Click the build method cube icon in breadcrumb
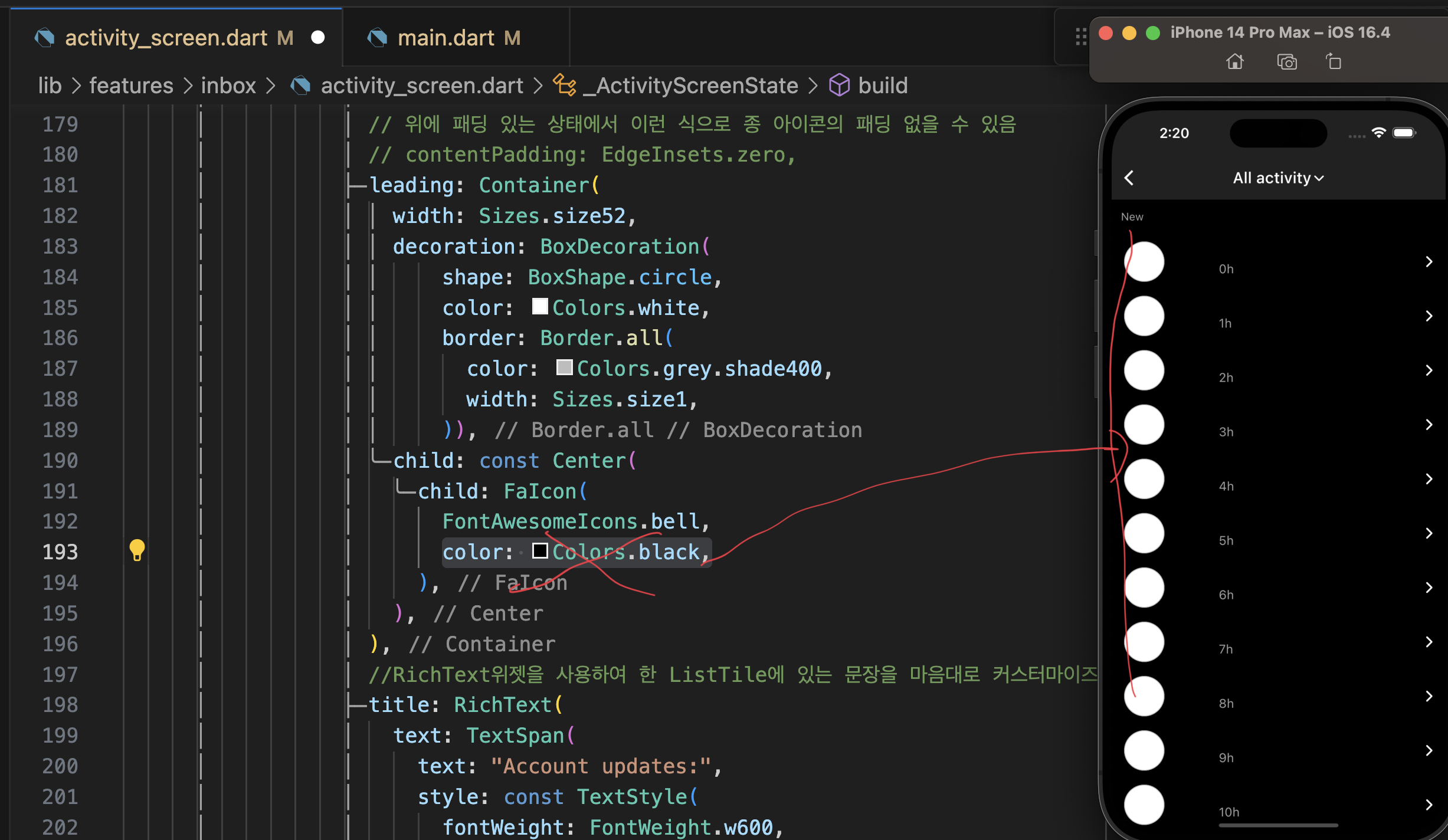The height and width of the screenshot is (840, 1448). (x=839, y=86)
